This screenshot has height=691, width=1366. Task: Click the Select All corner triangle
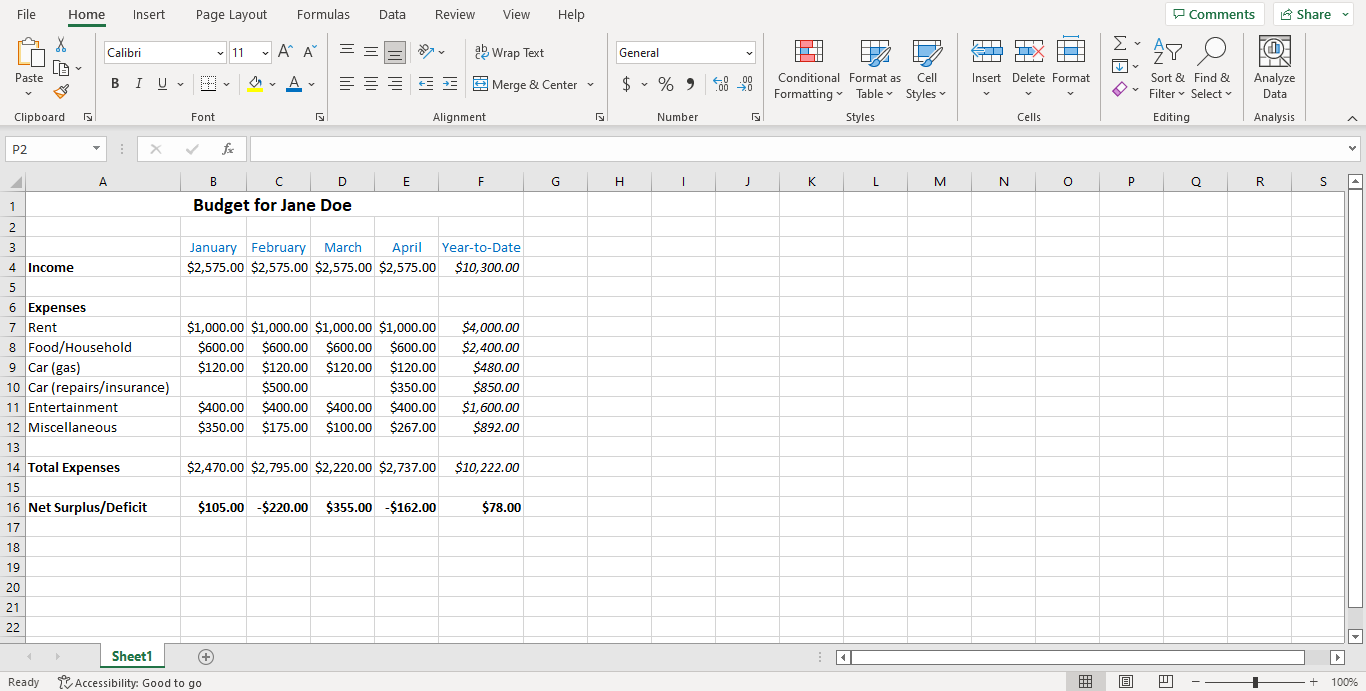13,181
